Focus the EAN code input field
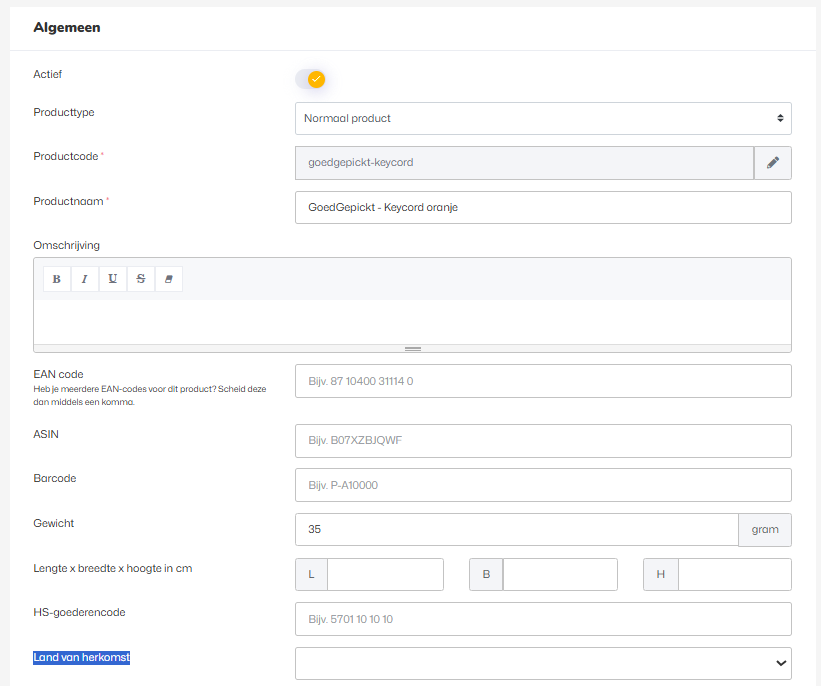This screenshot has width=821, height=686. coord(543,381)
